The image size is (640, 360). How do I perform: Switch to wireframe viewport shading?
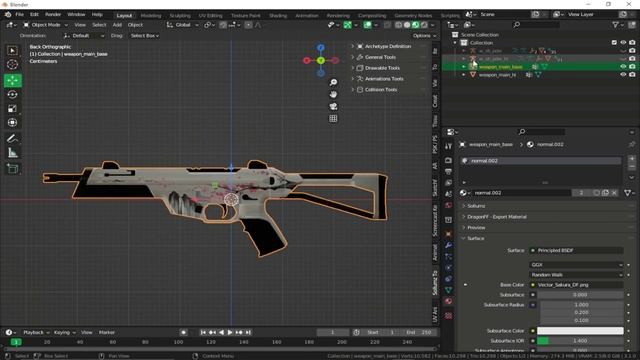coord(398,25)
